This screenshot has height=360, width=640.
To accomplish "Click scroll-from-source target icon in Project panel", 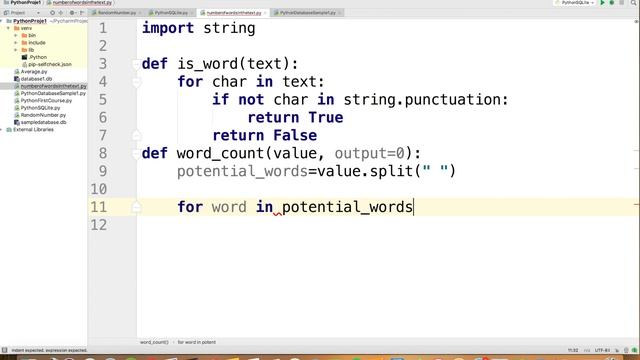I will pyautogui.click(x=52, y=13).
